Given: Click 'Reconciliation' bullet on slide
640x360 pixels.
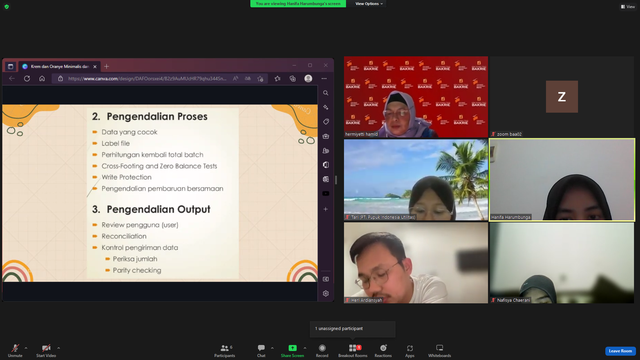Looking at the screenshot, I should point(124,236).
